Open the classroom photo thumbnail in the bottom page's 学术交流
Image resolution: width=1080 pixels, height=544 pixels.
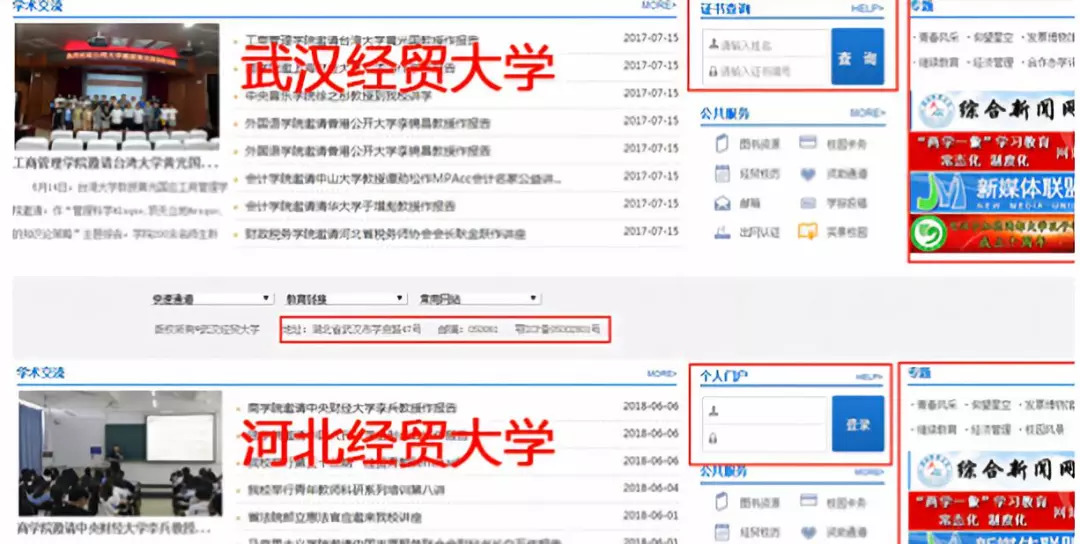121,453
